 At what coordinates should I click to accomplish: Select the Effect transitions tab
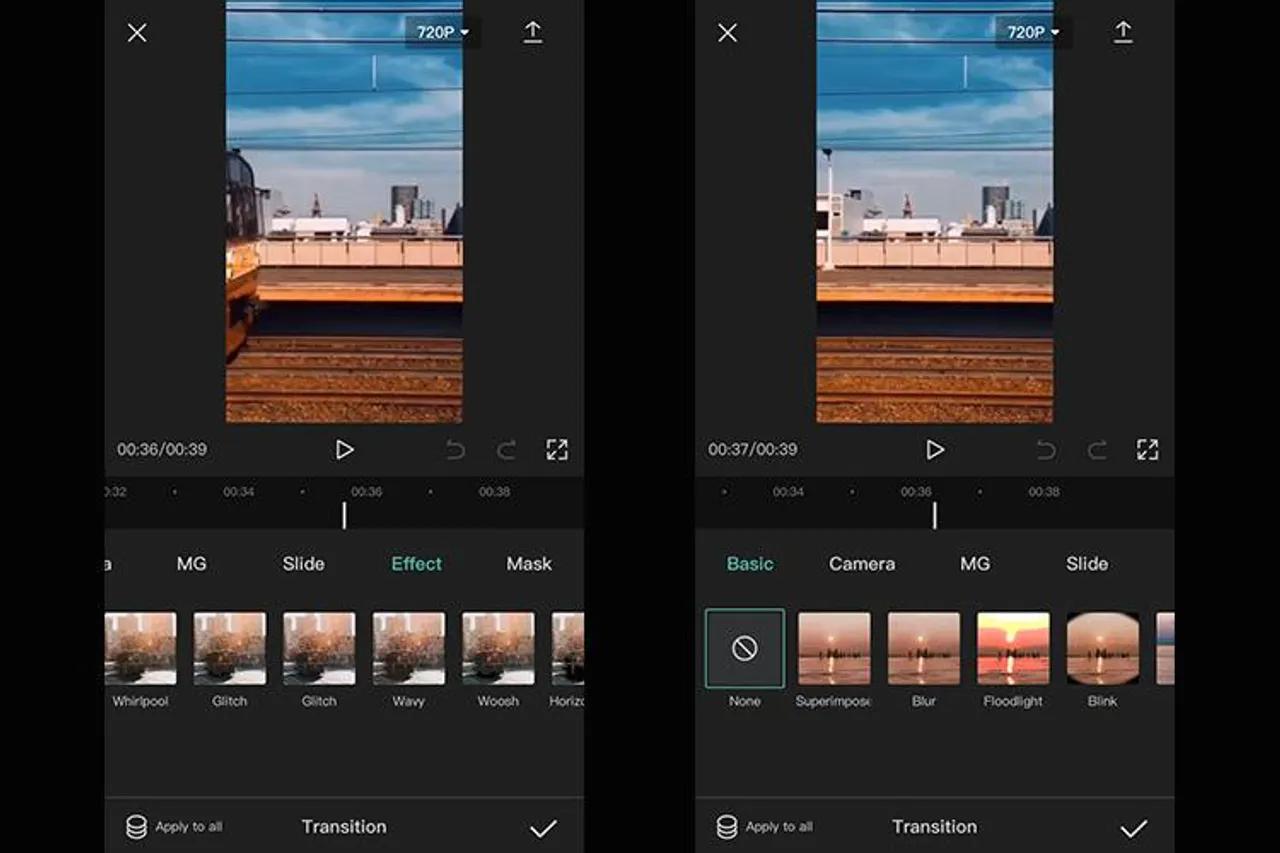pos(416,564)
